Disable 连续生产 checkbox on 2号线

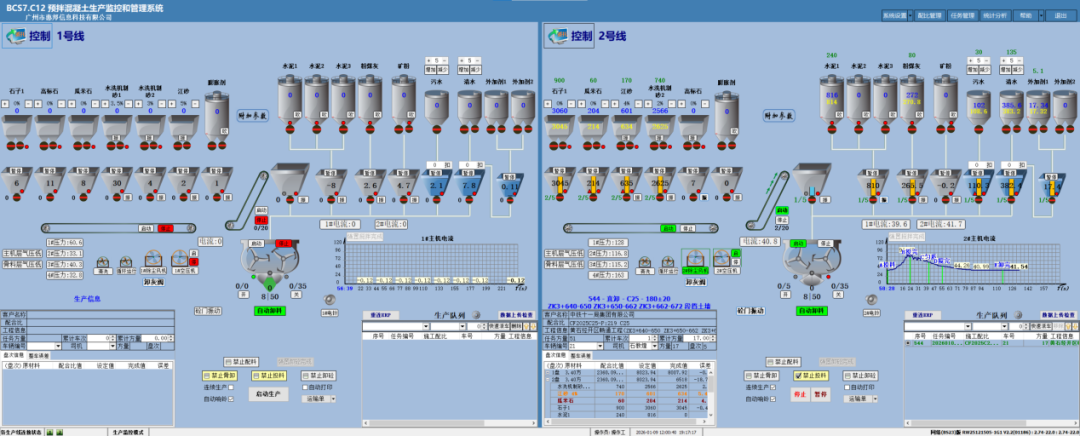[773, 387]
